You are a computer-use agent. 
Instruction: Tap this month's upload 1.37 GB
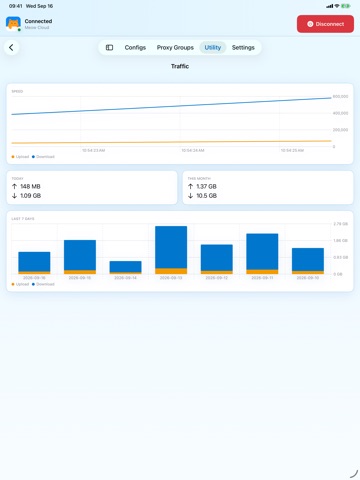coord(206,186)
